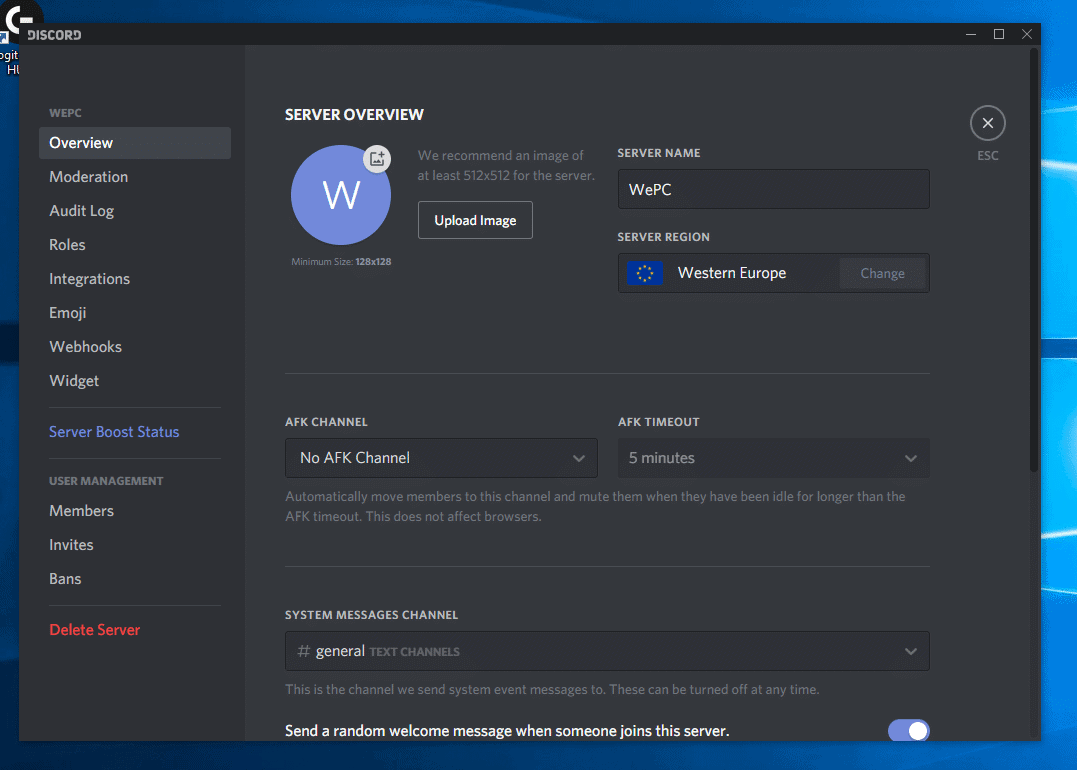Close the Discord window
The height and width of the screenshot is (770, 1077).
click(1027, 34)
